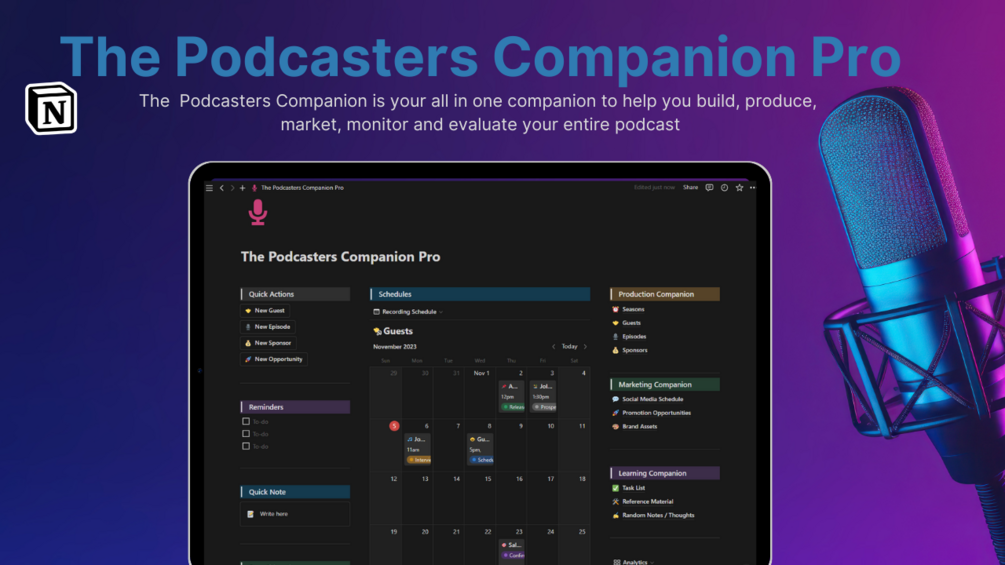
Task: Open calendar event on November 2
Action: [x=511, y=397]
